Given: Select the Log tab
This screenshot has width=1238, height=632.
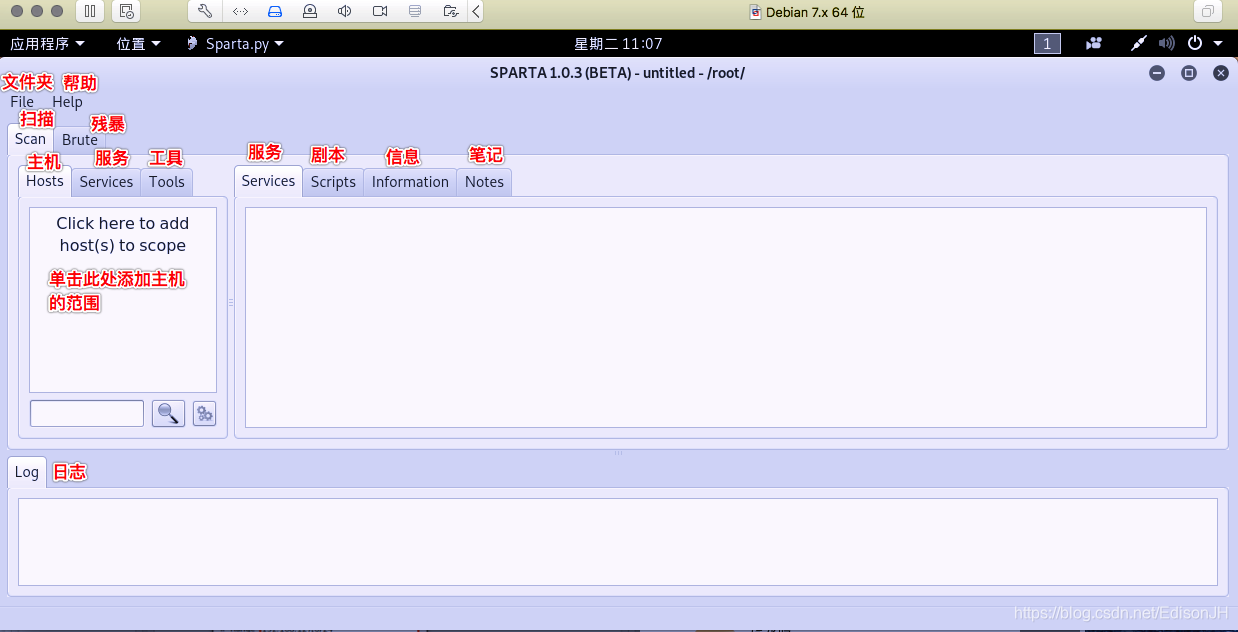Looking at the screenshot, I should click(x=27, y=472).
